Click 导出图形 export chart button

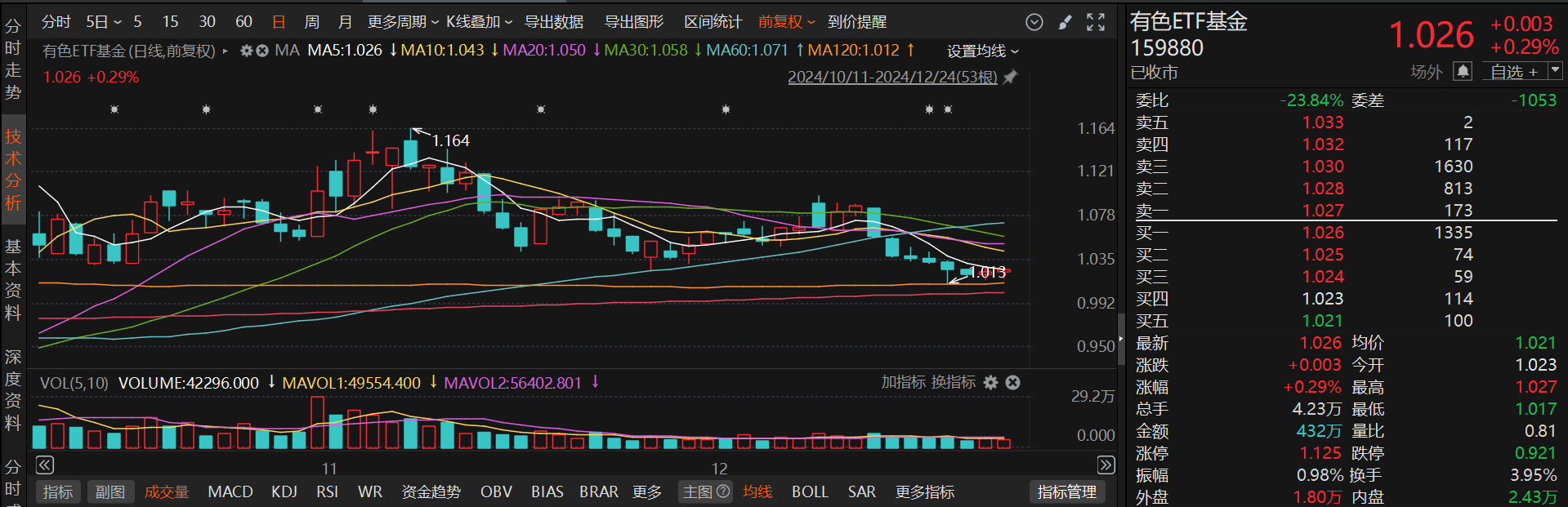tap(633, 22)
